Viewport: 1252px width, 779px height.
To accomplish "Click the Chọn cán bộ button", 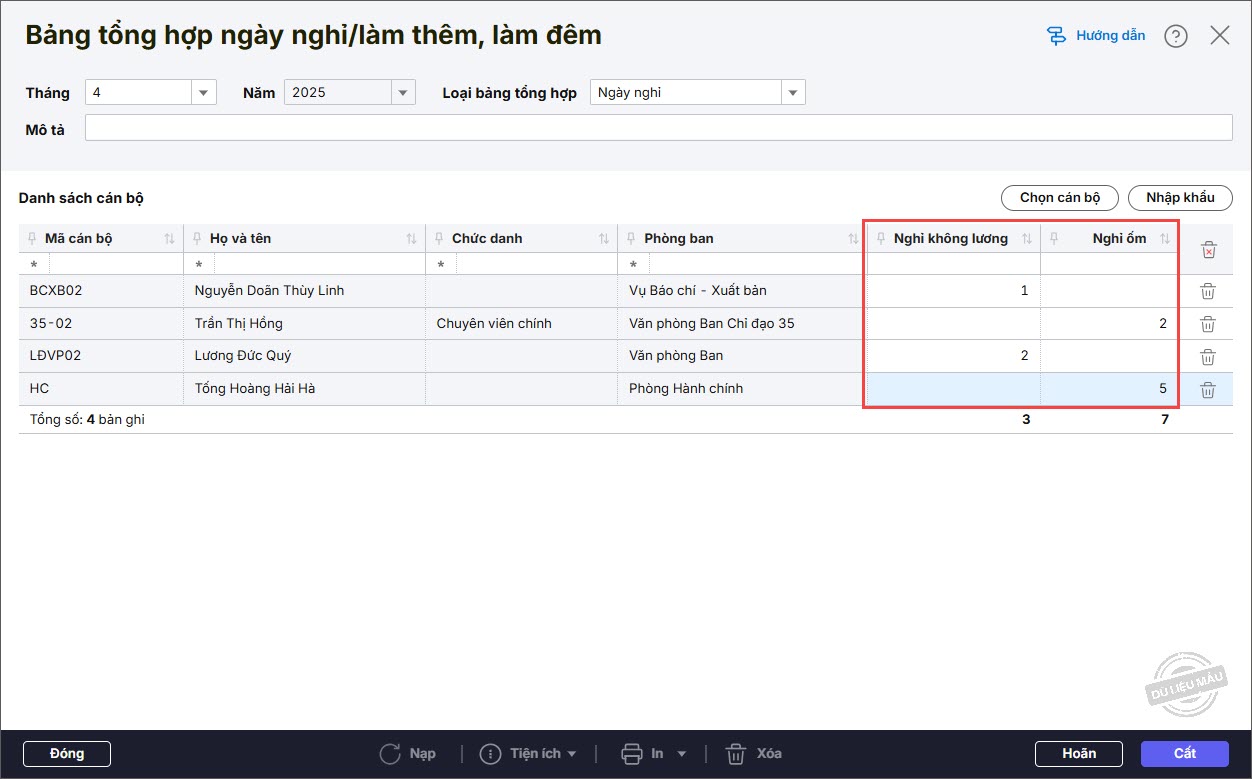I will pyautogui.click(x=1059, y=198).
